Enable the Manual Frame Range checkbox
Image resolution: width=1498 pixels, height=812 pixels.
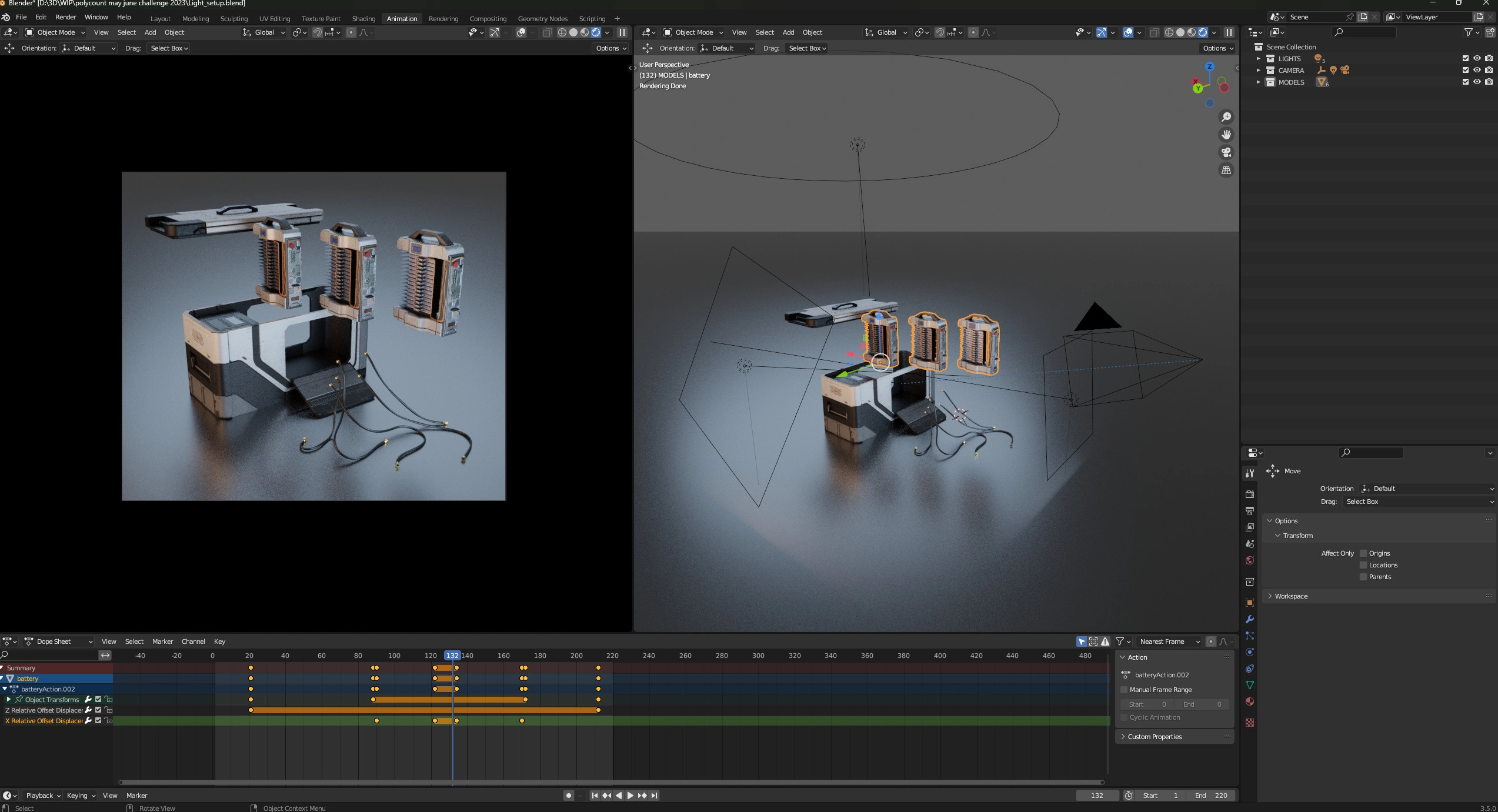coord(1125,690)
